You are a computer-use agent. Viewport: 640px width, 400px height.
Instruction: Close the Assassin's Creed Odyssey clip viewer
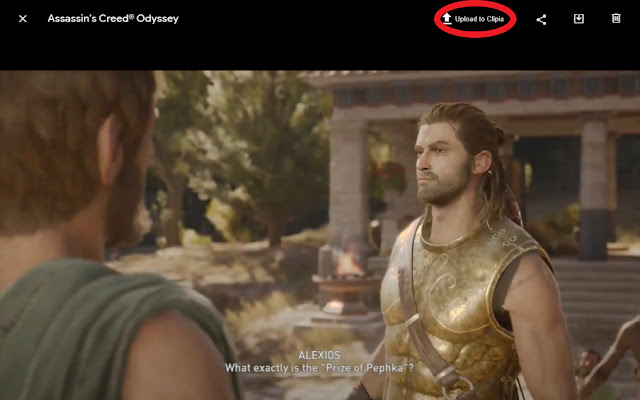click(x=23, y=19)
